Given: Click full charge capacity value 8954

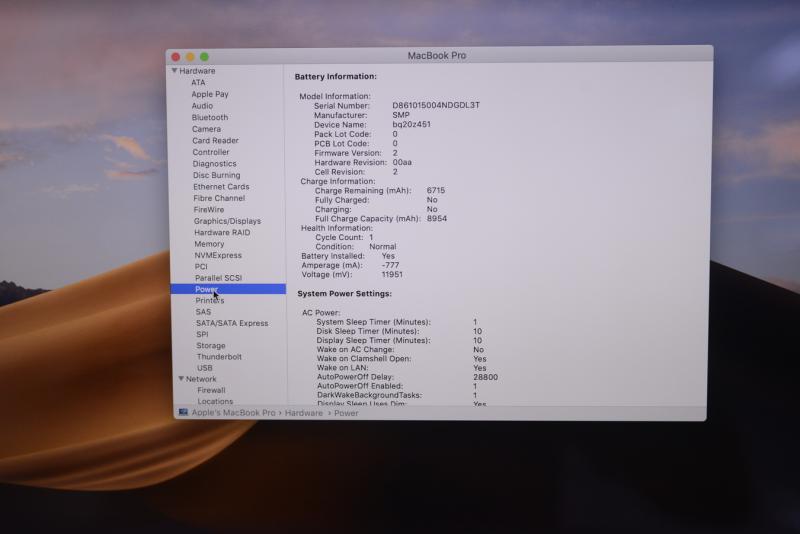Looking at the screenshot, I should (x=437, y=218).
